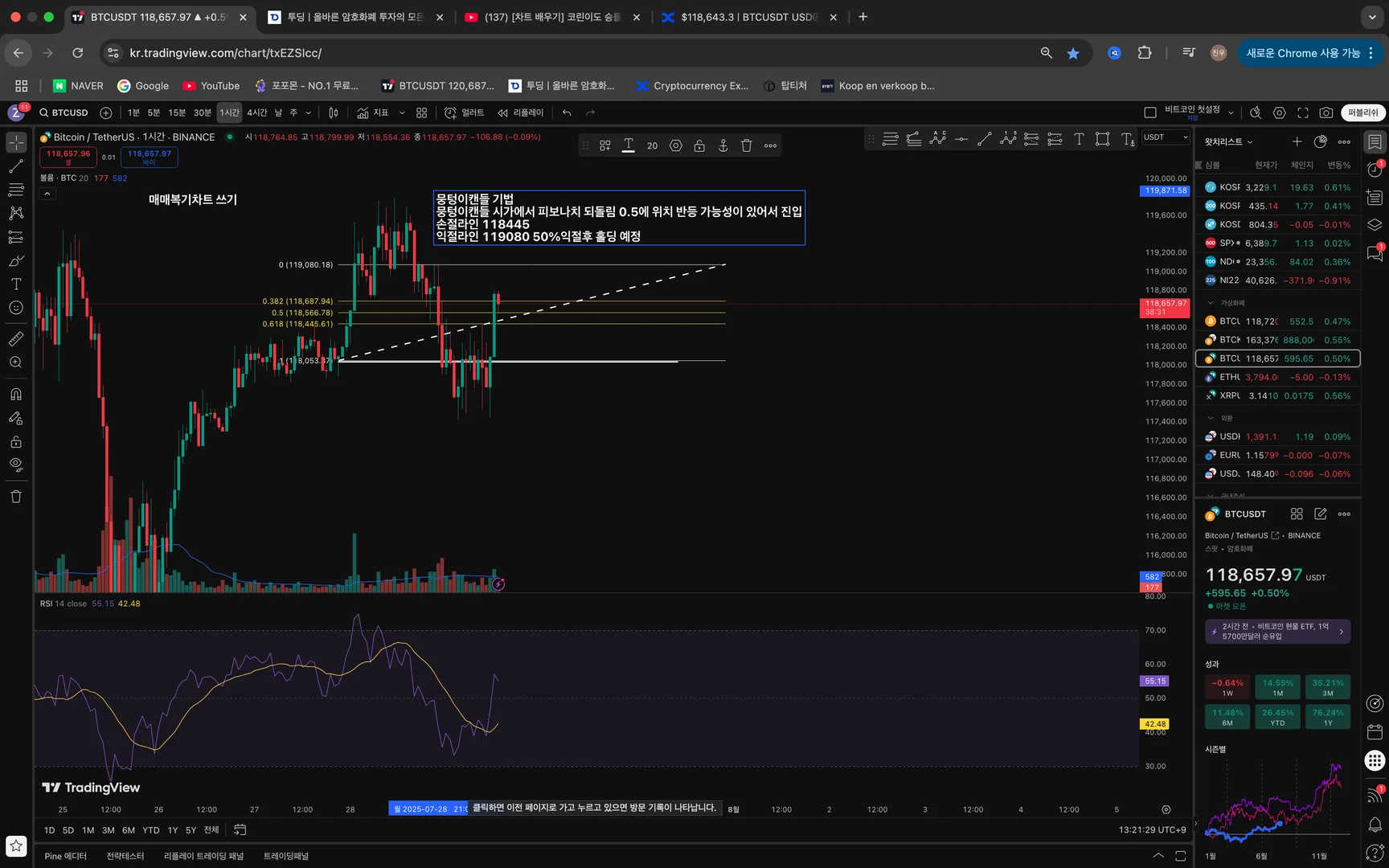Open quick search lightning icon
Screen dimensions: 1389x868
(1256, 113)
